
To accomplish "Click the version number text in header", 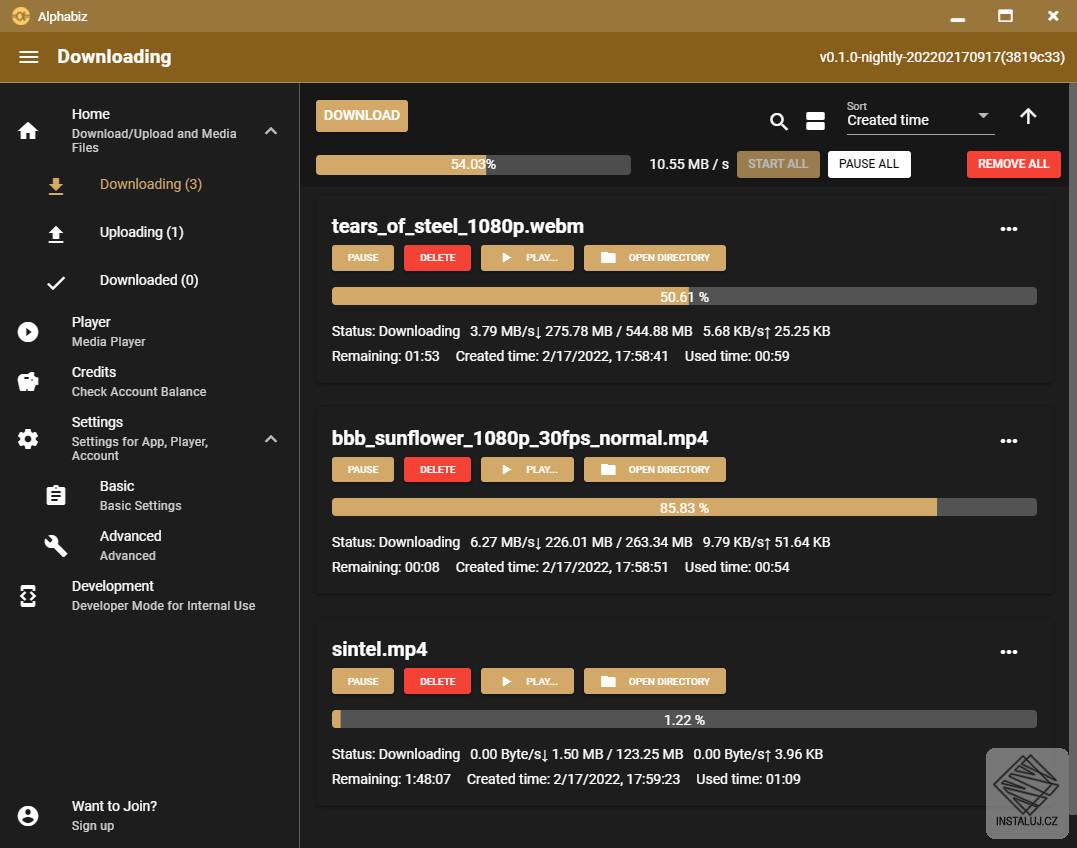I will [941, 57].
